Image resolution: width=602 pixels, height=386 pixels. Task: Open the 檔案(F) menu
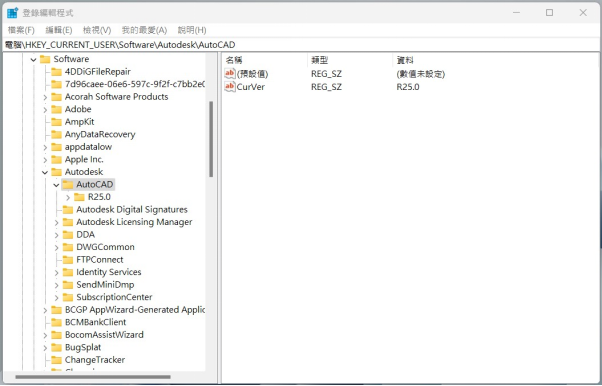21,30
